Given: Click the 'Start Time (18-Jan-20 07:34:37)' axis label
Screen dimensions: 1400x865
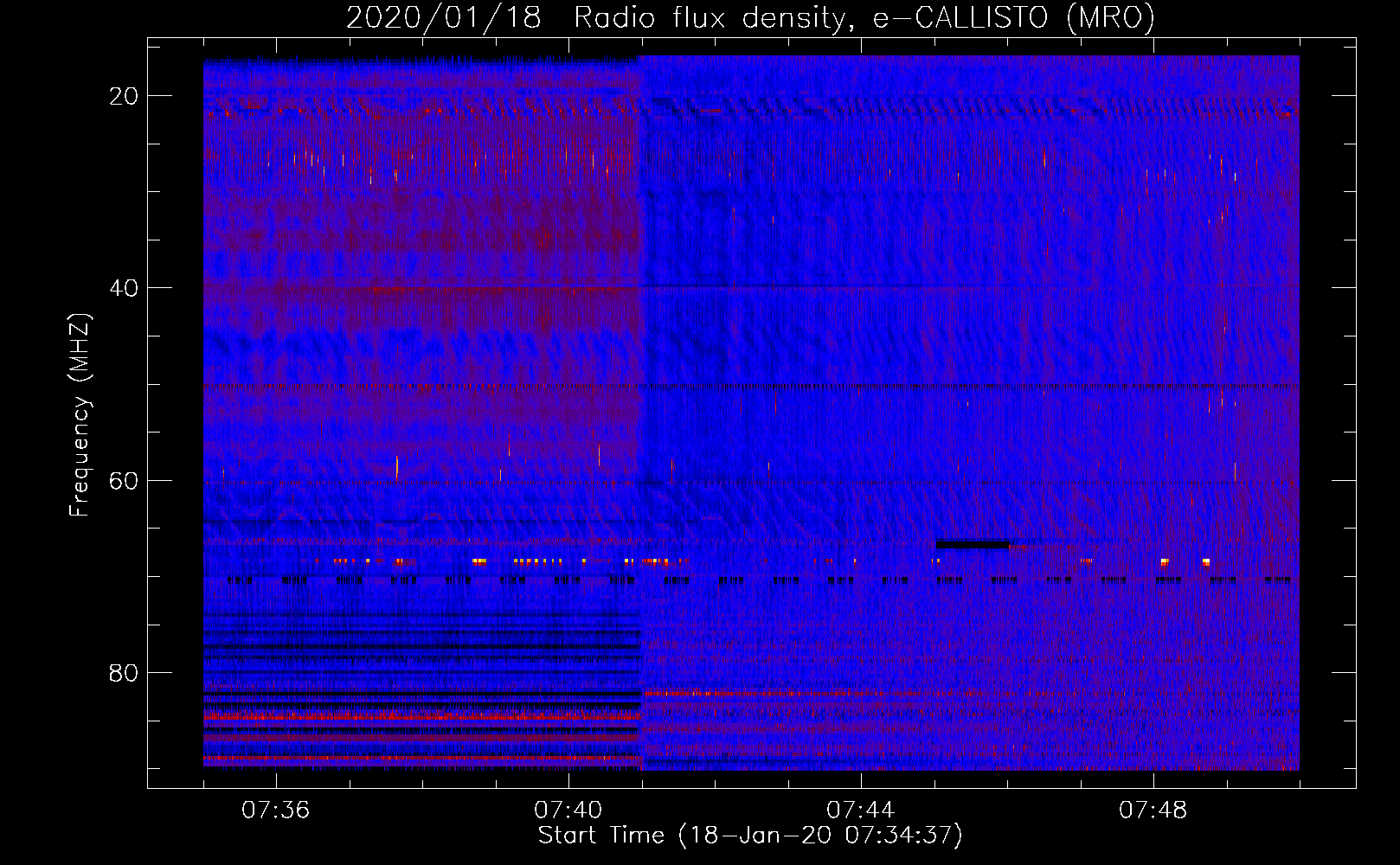Looking at the screenshot, I should (x=750, y=836).
